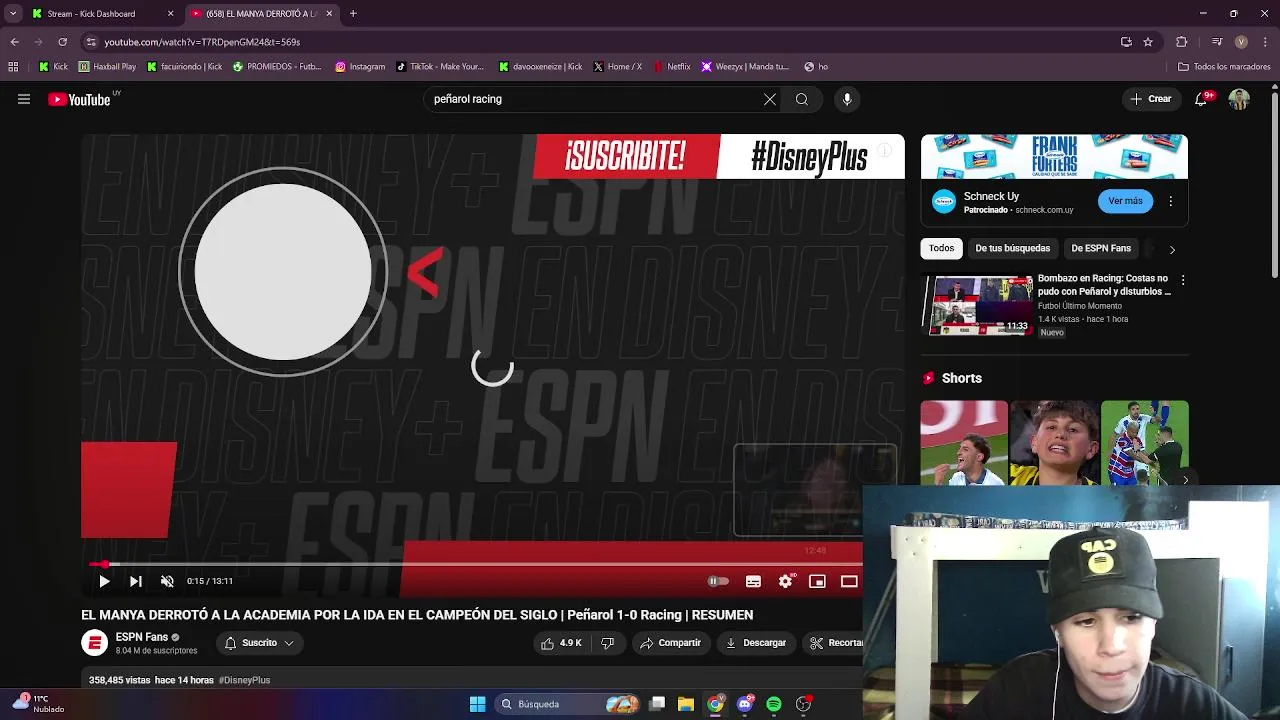
Task: Download the video with Descargar
Action: [756, 643]
